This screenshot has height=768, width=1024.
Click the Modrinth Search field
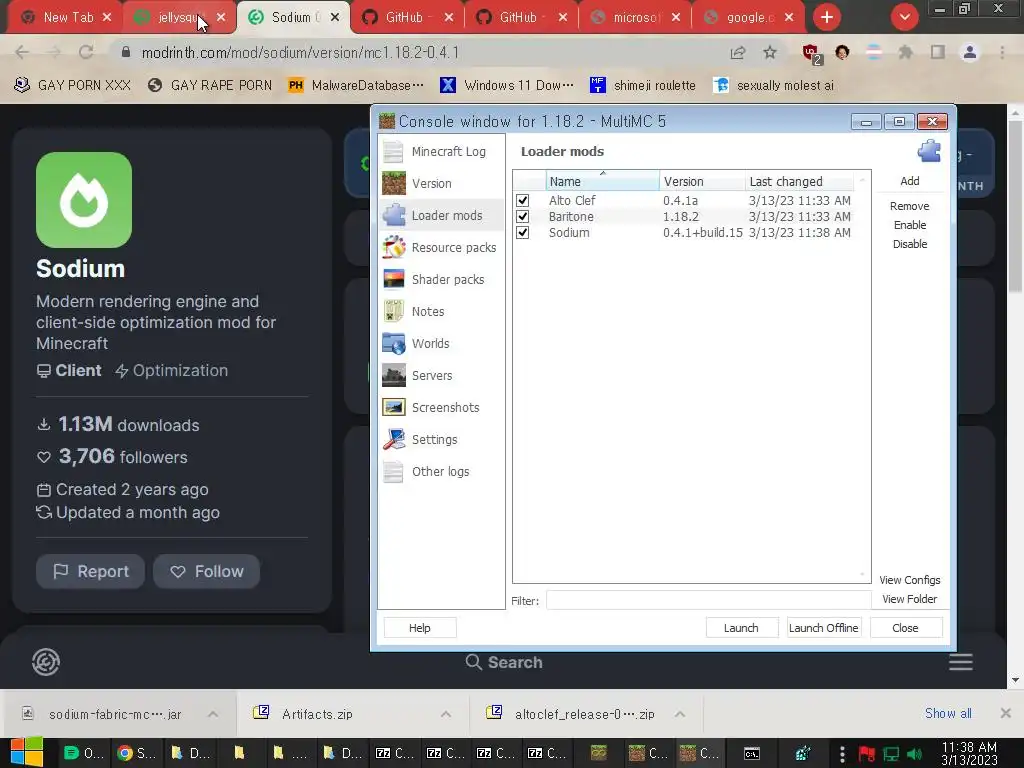[504, 662]
